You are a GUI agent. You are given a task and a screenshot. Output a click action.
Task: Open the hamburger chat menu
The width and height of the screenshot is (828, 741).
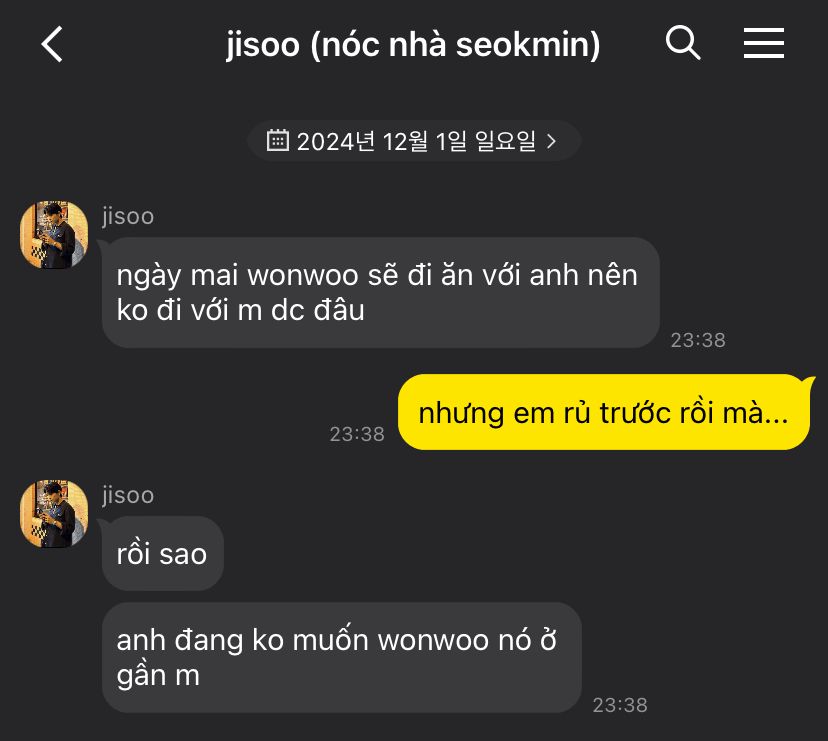(764, 43)
